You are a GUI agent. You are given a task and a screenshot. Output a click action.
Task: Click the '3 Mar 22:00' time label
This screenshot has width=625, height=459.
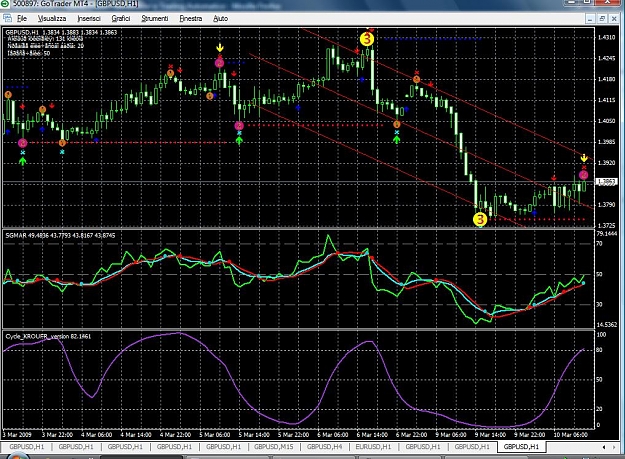click(x=57, y=435)
